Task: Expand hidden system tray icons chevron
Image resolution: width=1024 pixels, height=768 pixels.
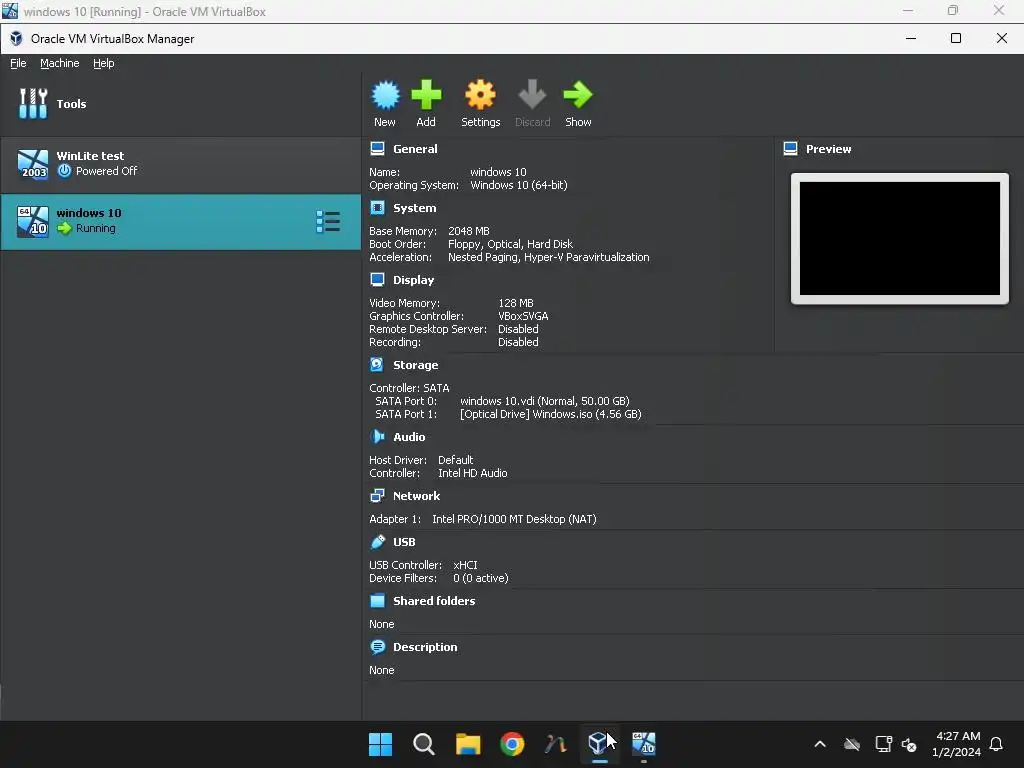Action: tap(820, 744)
